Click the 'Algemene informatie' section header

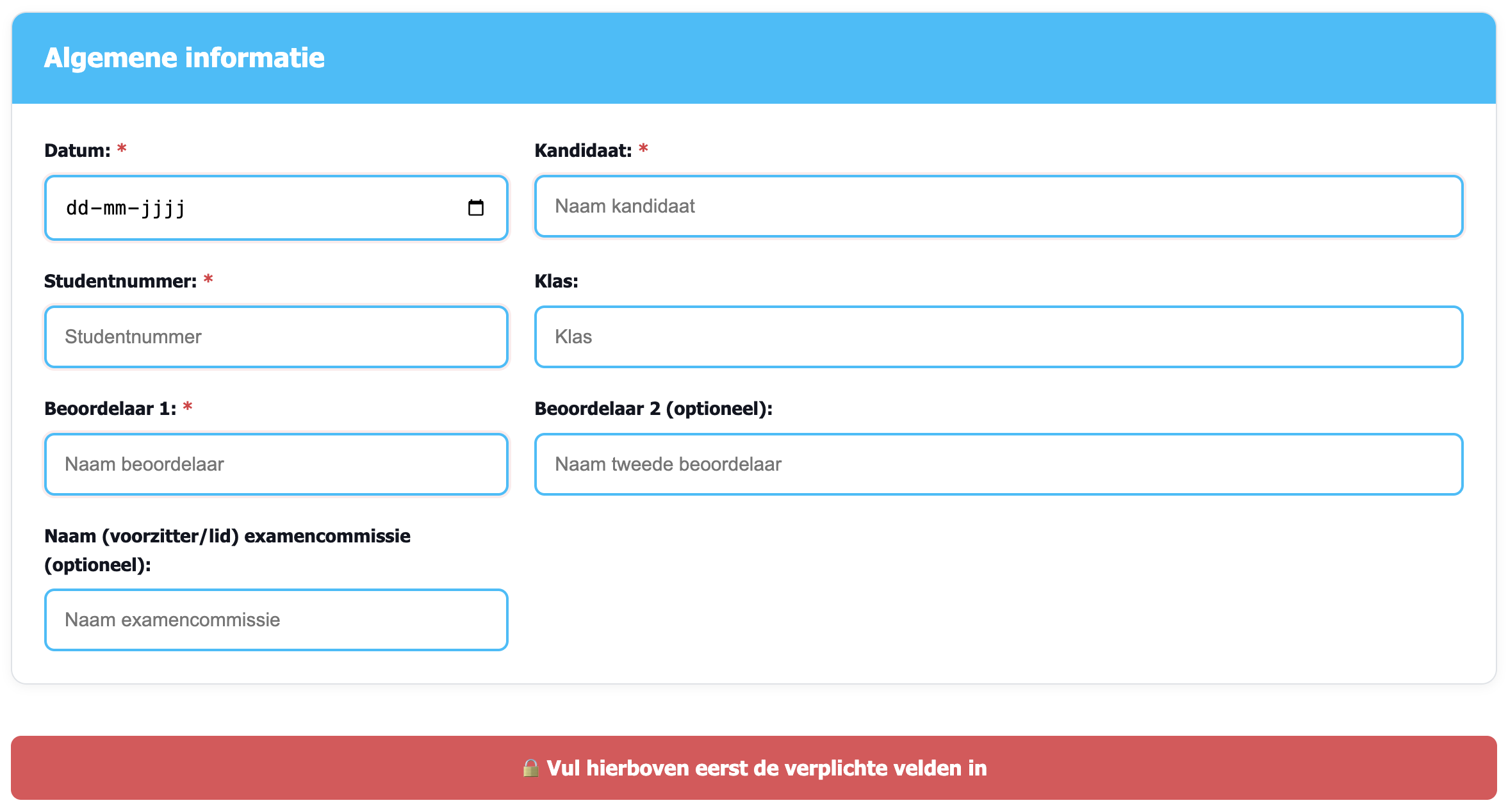coord(184,58)
